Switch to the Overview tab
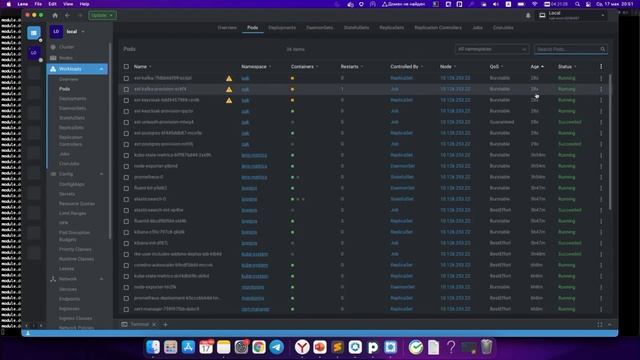The height and width of the screenshot is (360, 640). [227, 28]
